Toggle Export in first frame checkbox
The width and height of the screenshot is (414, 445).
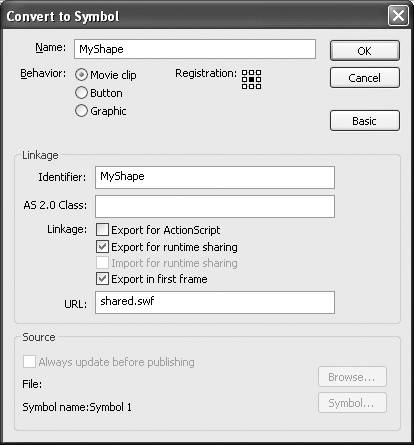point(102,279)
